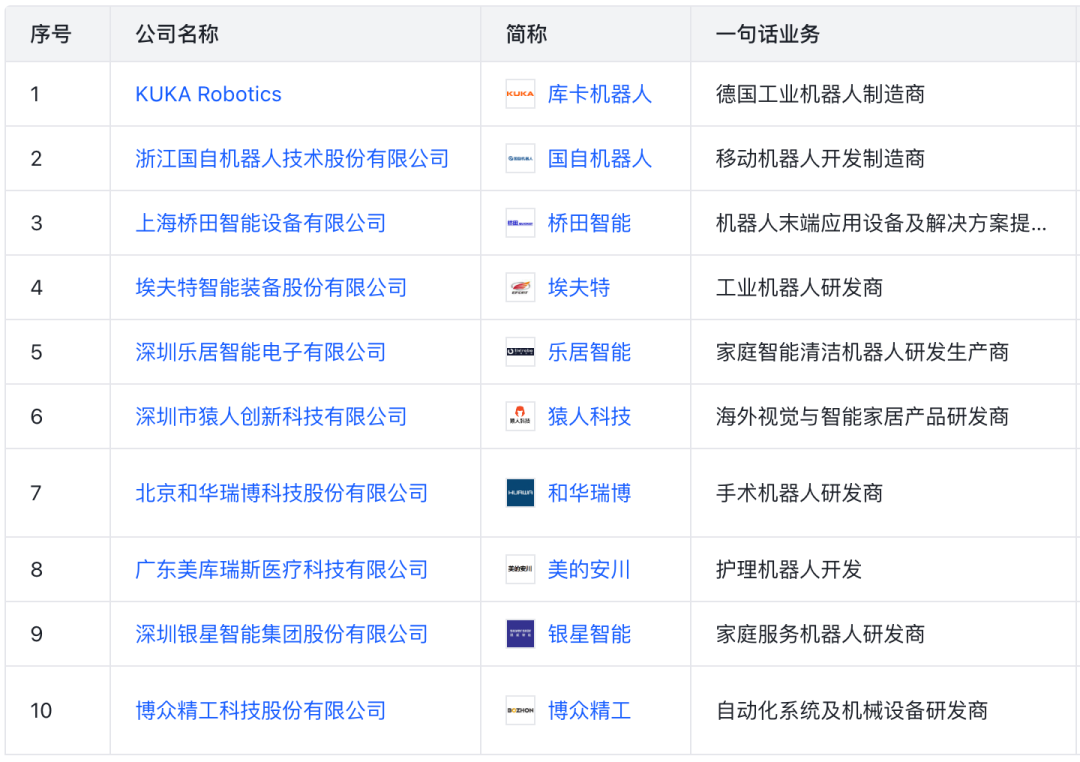Select the 自动化系统及机械设备研发商 cell

pyautogui.click(x=885, y=711)
